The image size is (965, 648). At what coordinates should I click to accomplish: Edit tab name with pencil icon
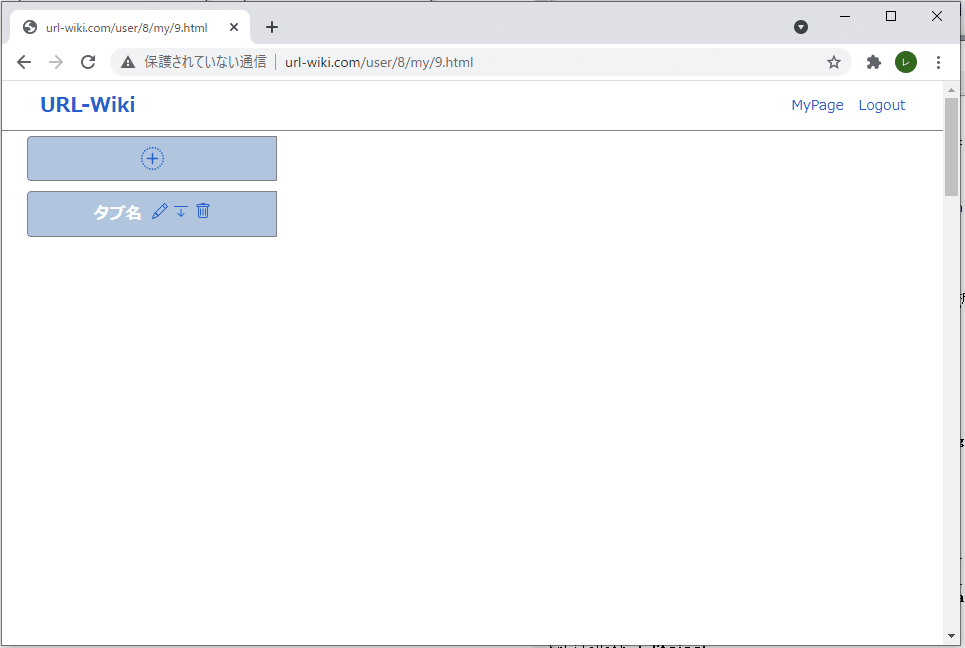click(159, 211)
